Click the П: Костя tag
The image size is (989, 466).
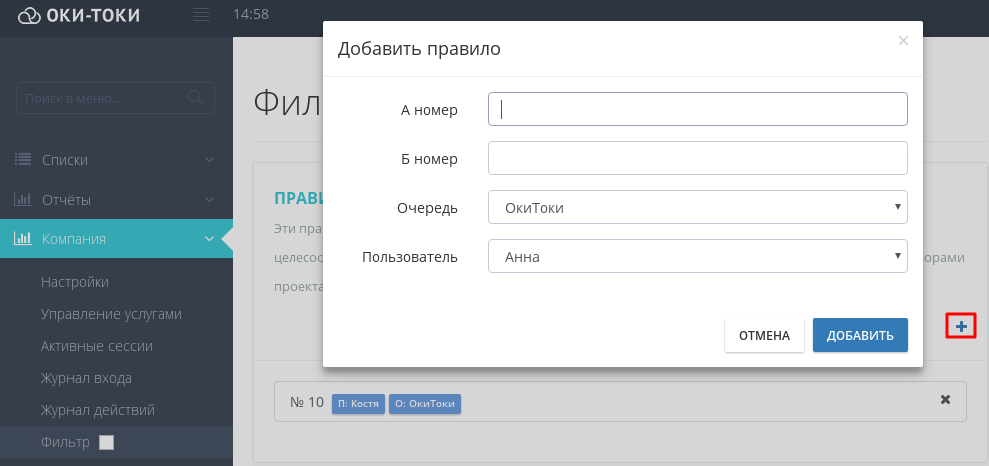[x=358, y=404]
